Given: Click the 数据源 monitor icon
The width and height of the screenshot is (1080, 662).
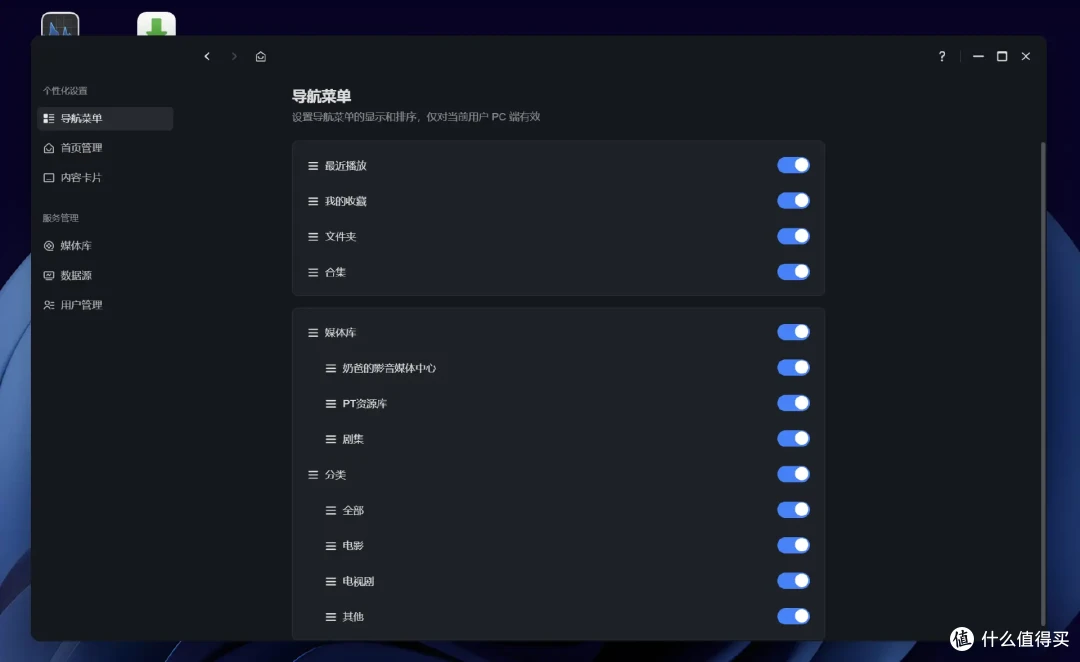Looking at the screenshot, I should (49, 276).
